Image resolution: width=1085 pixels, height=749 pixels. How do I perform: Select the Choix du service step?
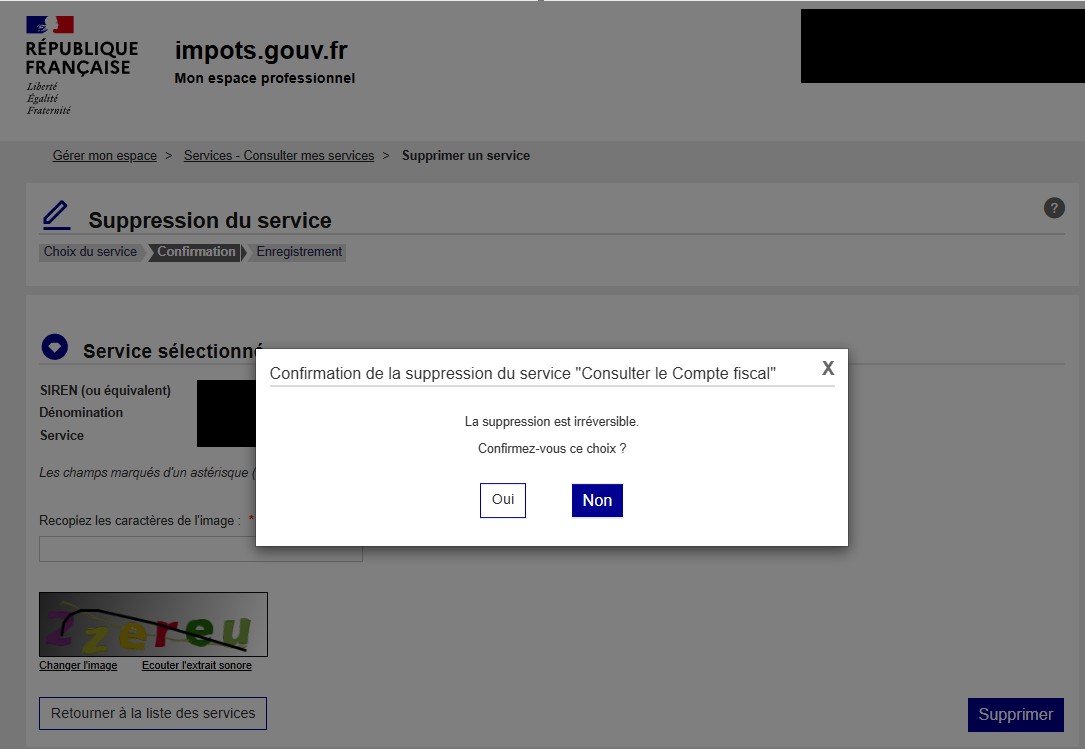click(90, 251)
